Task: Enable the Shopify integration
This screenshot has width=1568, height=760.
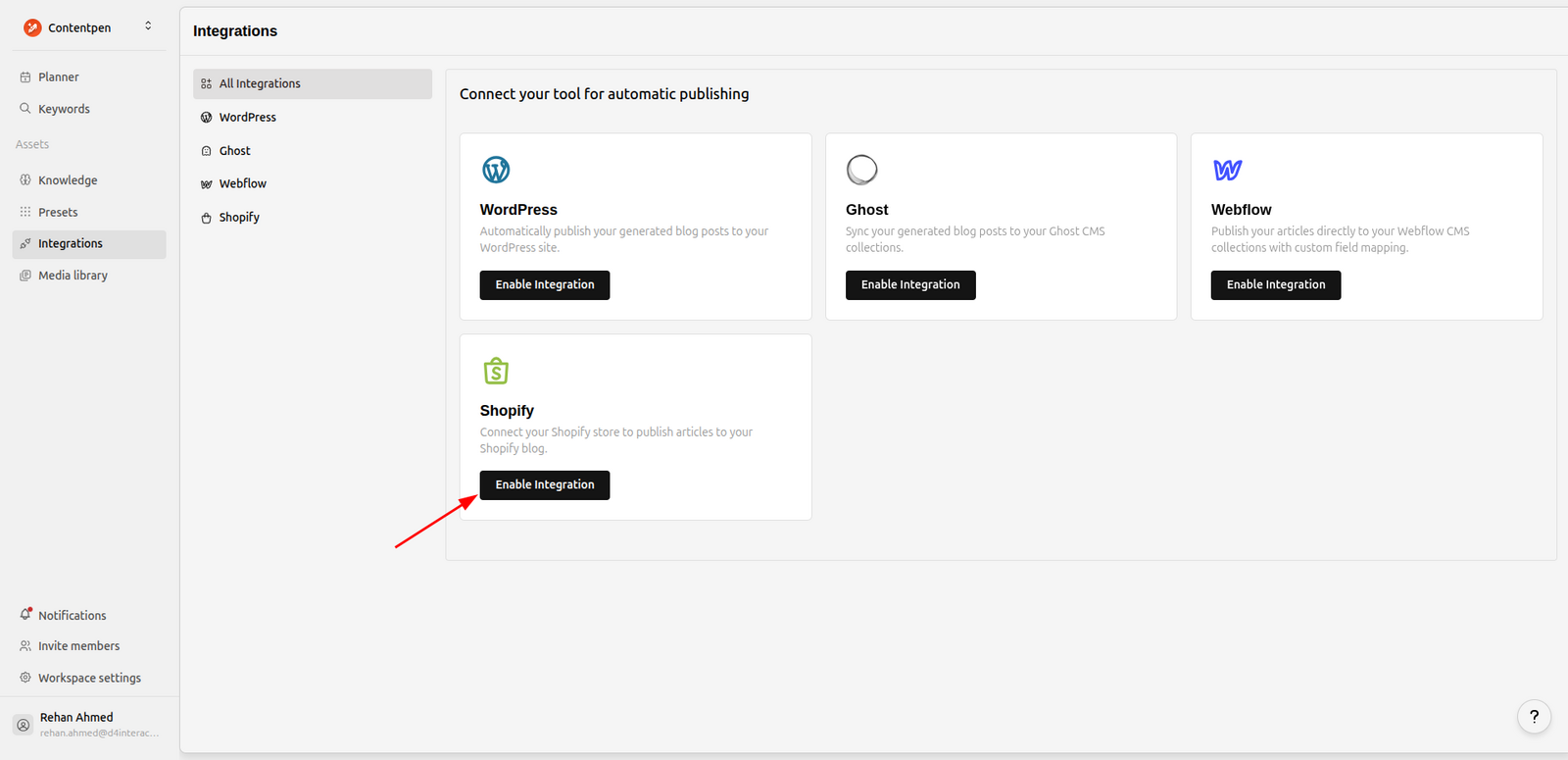Action: [x=544, y=485]
